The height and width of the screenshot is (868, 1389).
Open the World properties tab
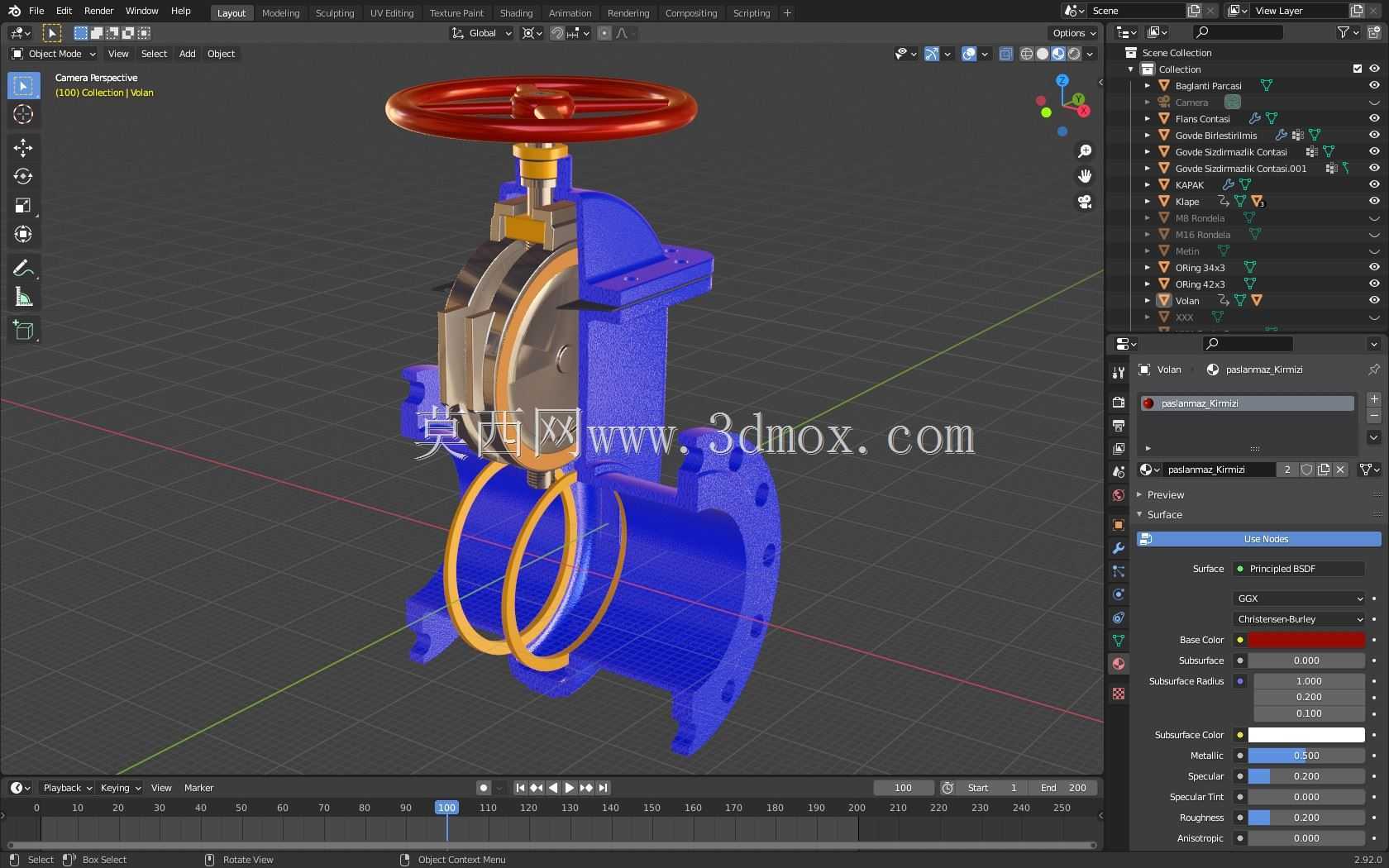pos(1119,495)
